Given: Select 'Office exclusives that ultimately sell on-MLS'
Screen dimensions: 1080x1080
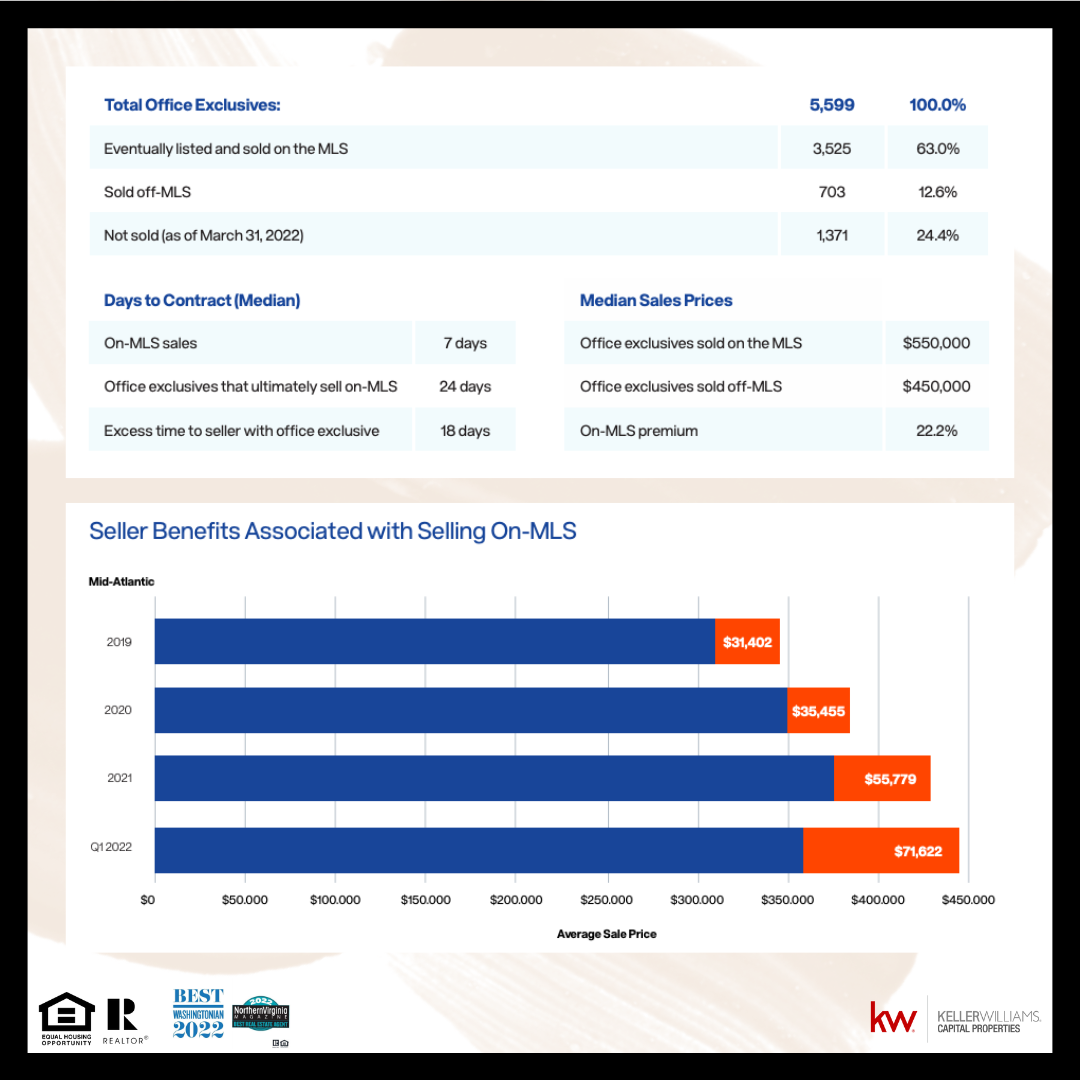Looking at the screenshot, I should click(x=251, y=386).
